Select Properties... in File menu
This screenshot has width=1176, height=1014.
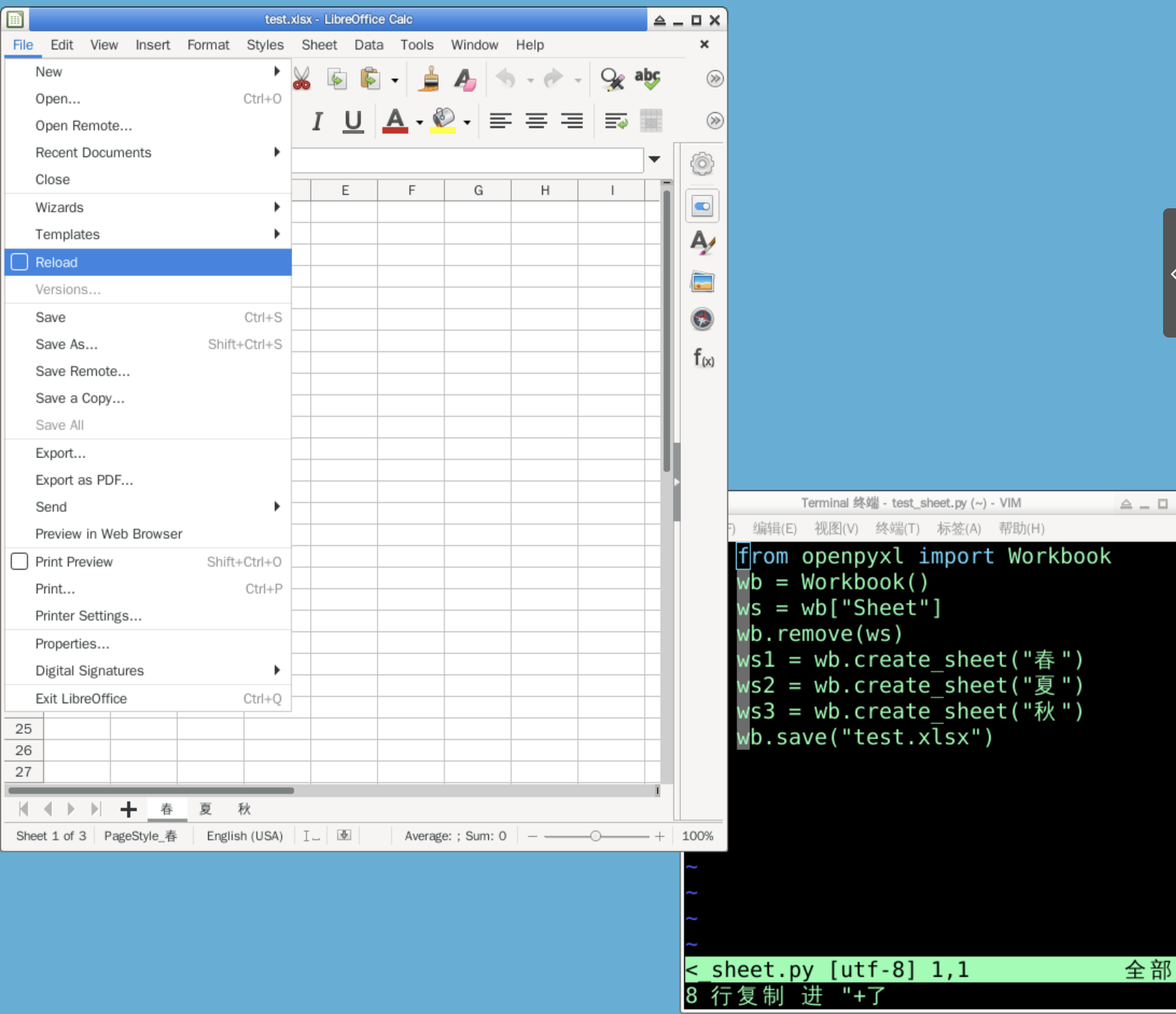148,643
